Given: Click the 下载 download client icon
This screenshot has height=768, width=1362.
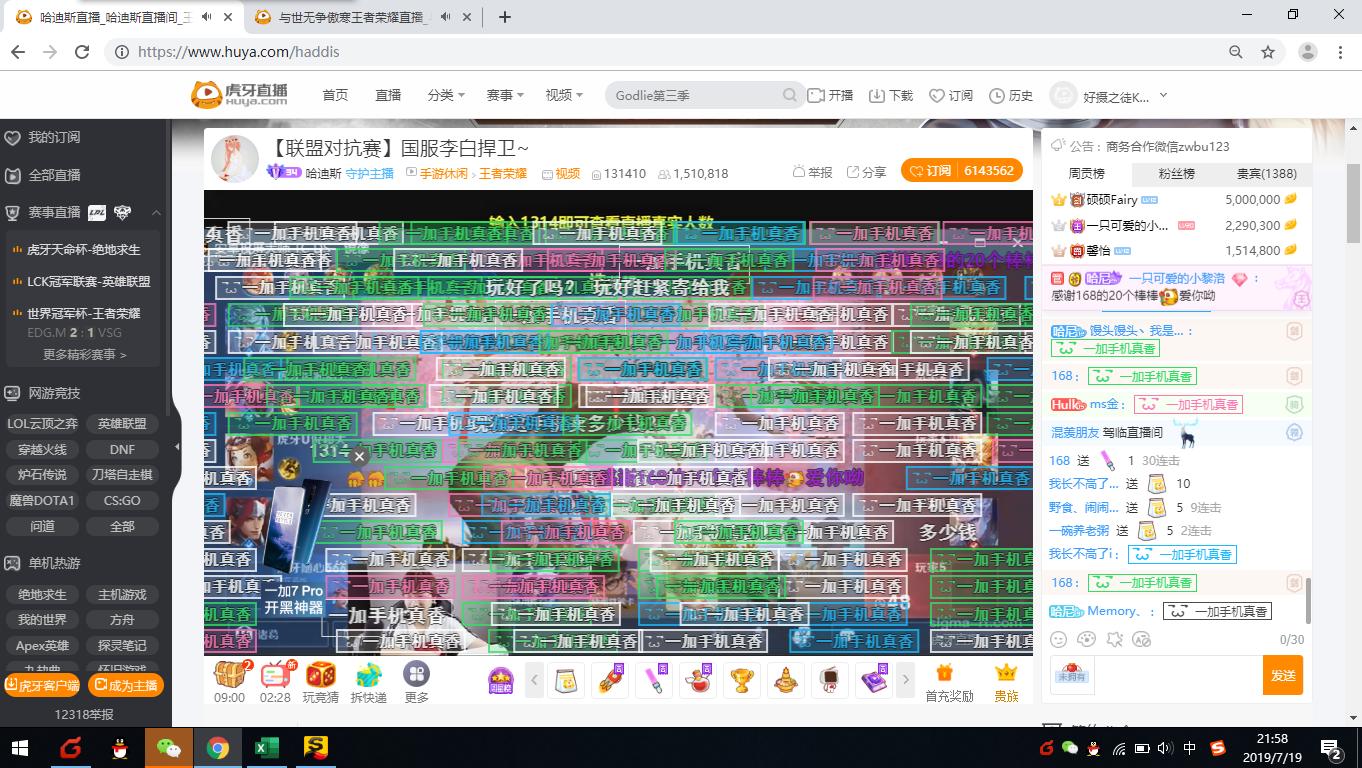Looking at the screenshot, I should [888, 95].
